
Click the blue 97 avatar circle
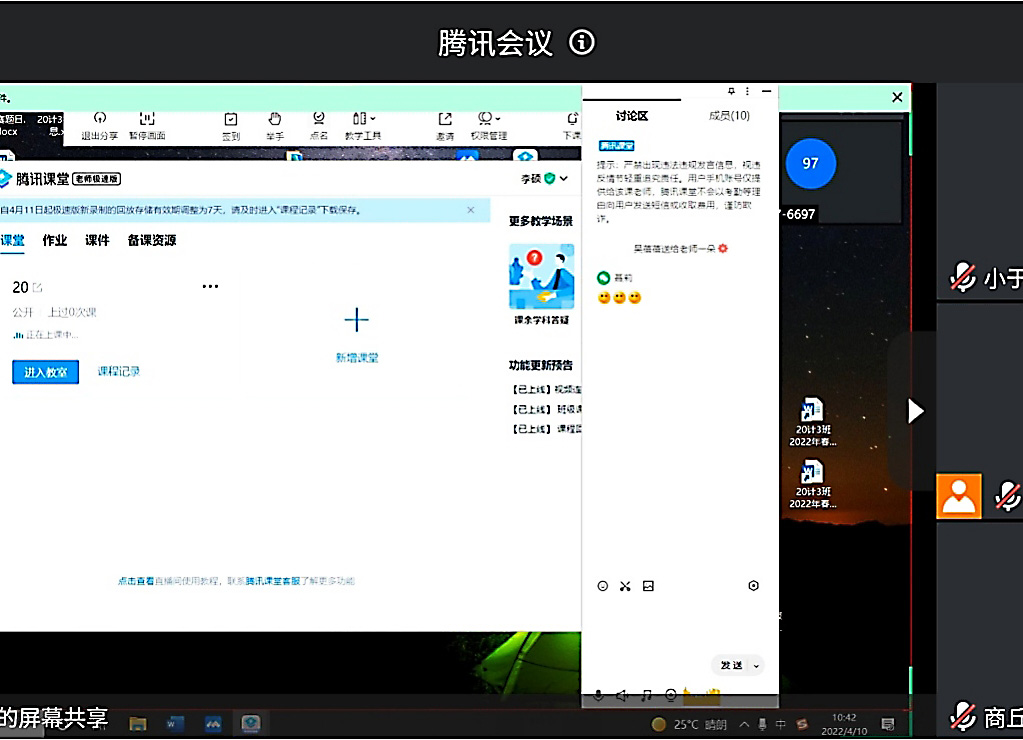pyautogui.click(x=810, y=163)
